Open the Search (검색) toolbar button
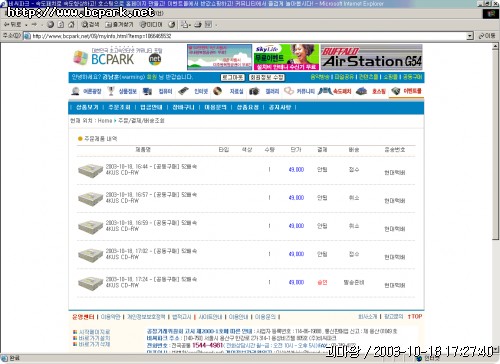 coord(90,24)
